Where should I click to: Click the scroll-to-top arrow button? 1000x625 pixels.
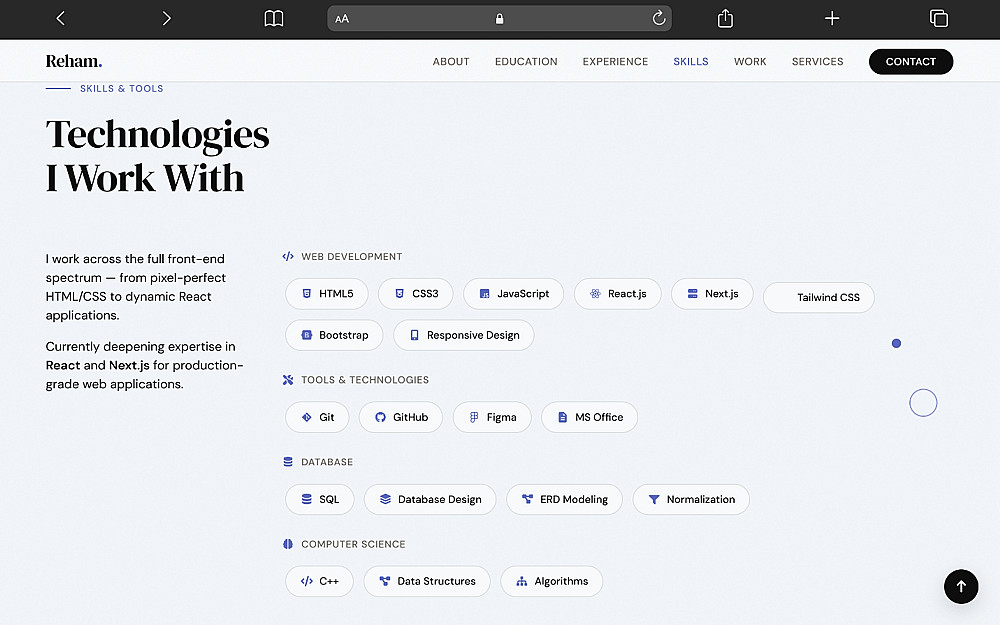[x=961, y=587]
